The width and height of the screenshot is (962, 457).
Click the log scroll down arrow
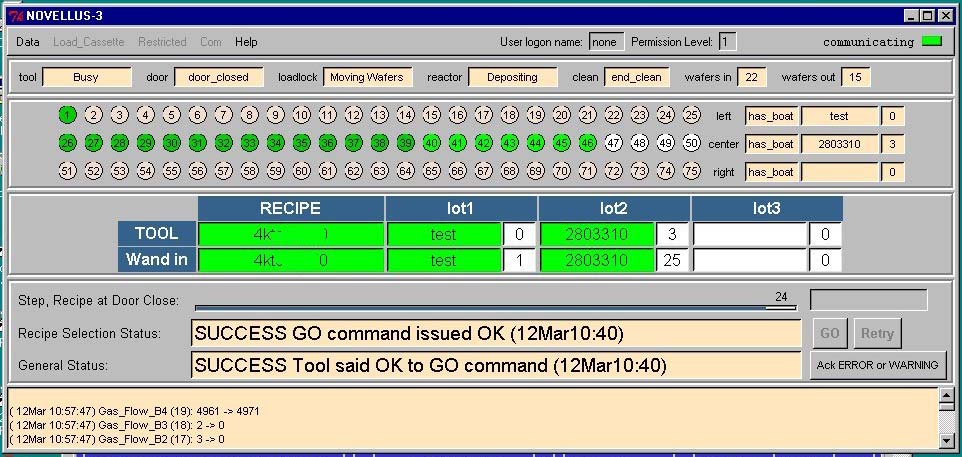(947, 440)
